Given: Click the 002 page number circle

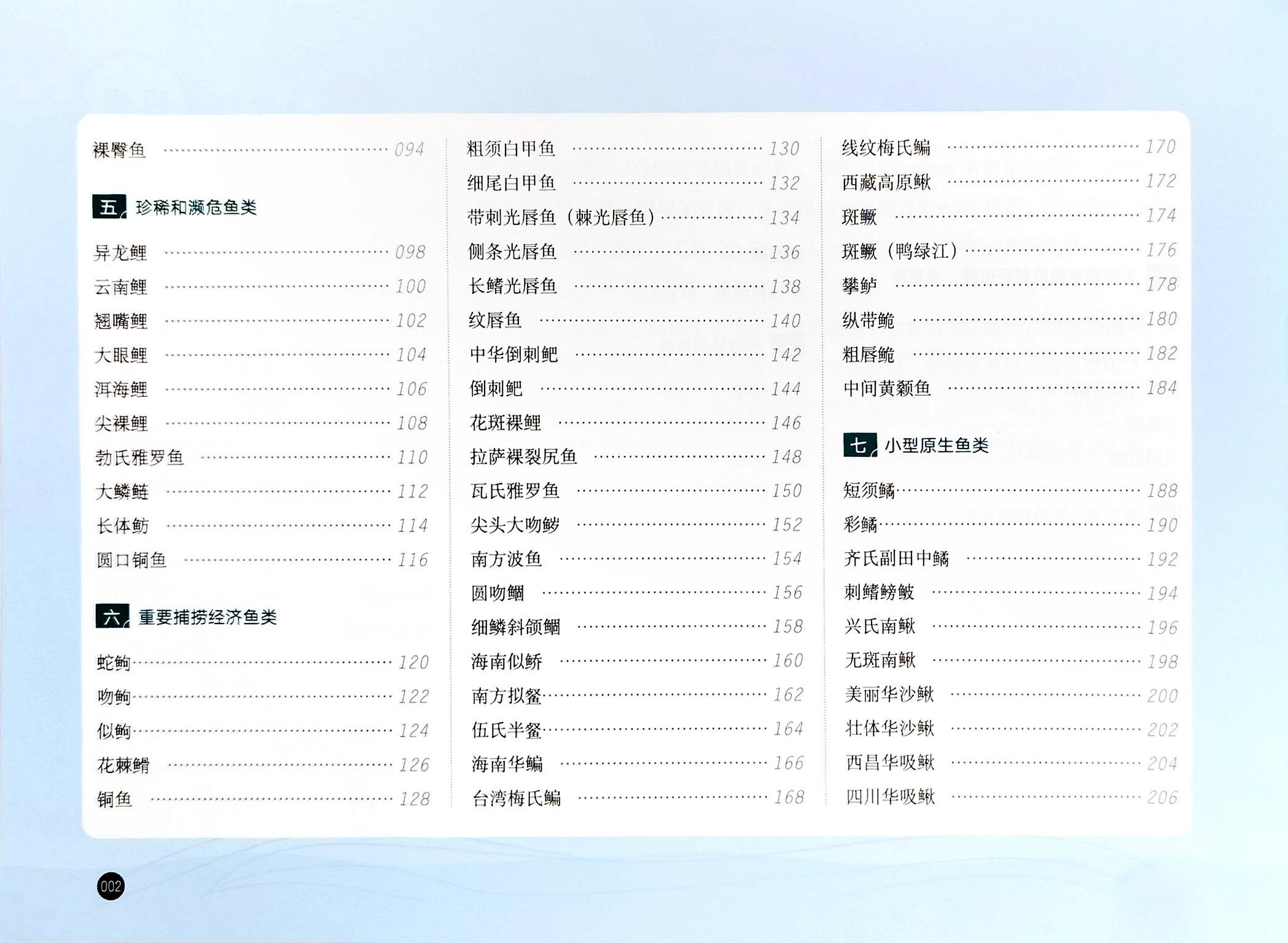Looking at the screenshot, I should 111,886.
